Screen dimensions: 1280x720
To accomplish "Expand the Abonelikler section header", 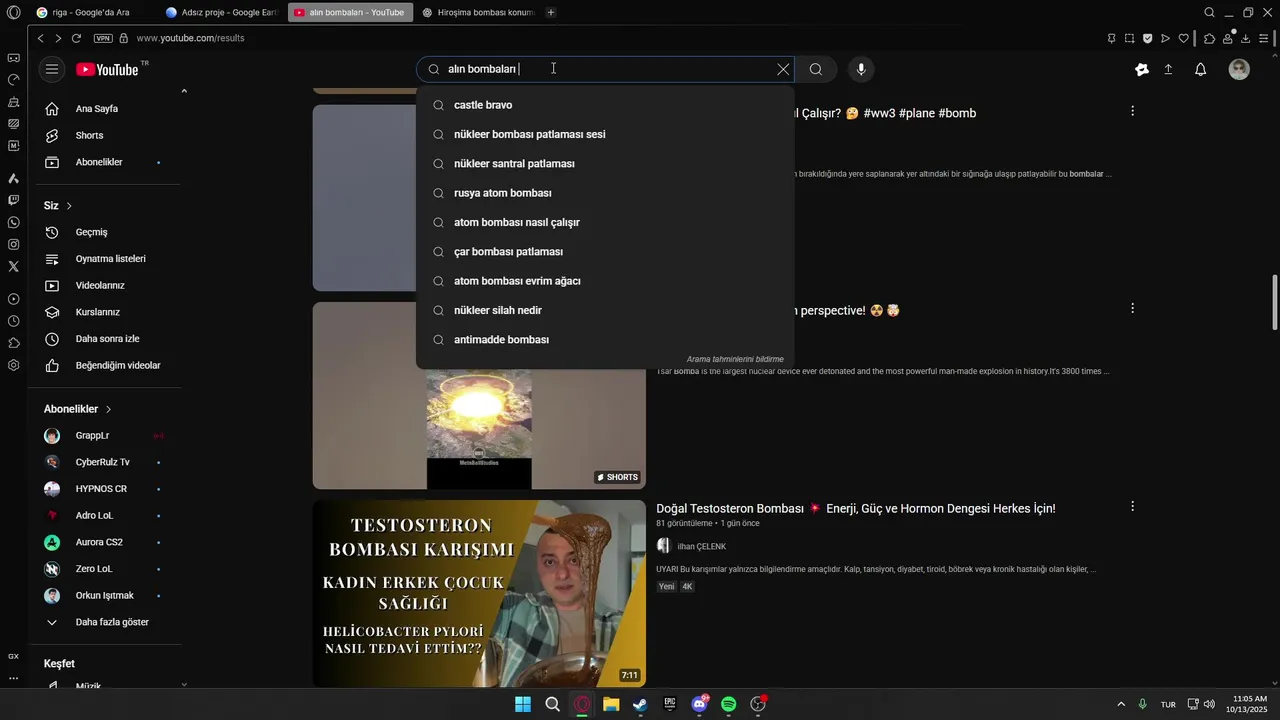I will click(78, 409).
